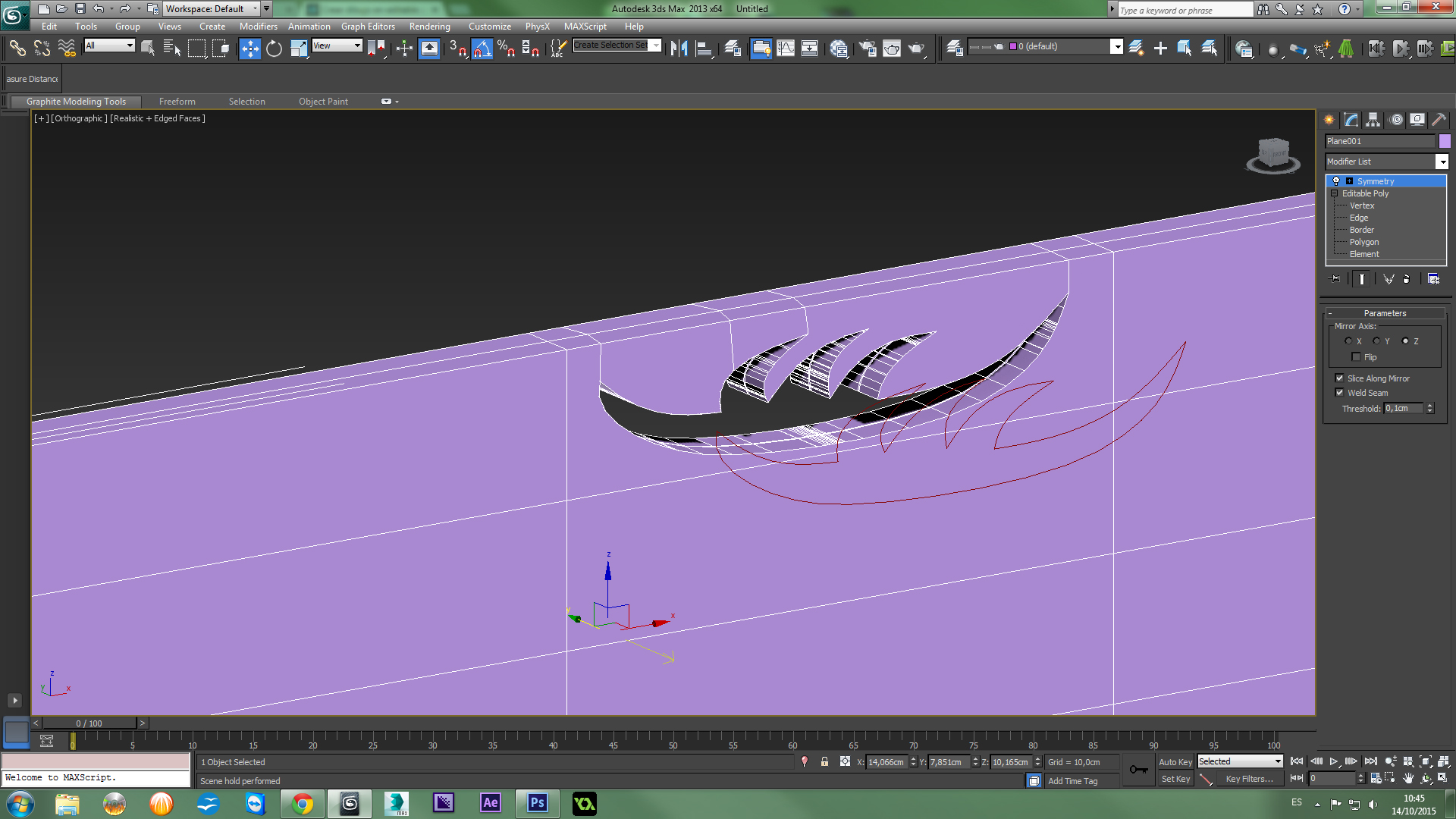Click the Plane001 object color swatch

click(x=1445, y=141)
